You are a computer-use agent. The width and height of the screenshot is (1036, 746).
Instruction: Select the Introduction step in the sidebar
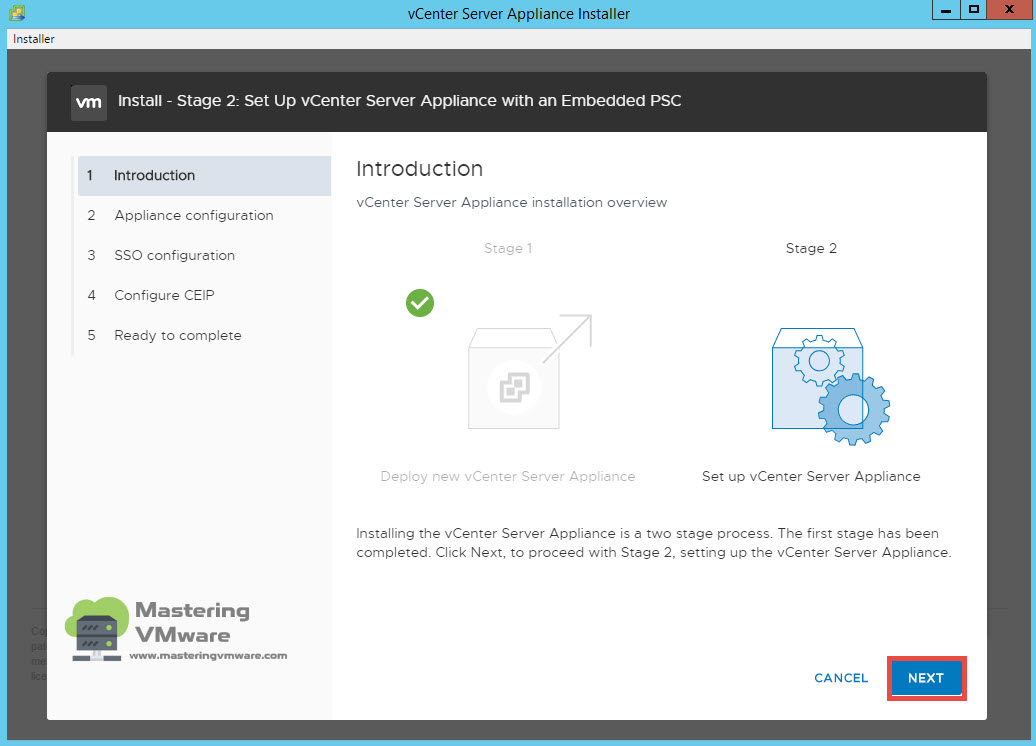[204, 176]
